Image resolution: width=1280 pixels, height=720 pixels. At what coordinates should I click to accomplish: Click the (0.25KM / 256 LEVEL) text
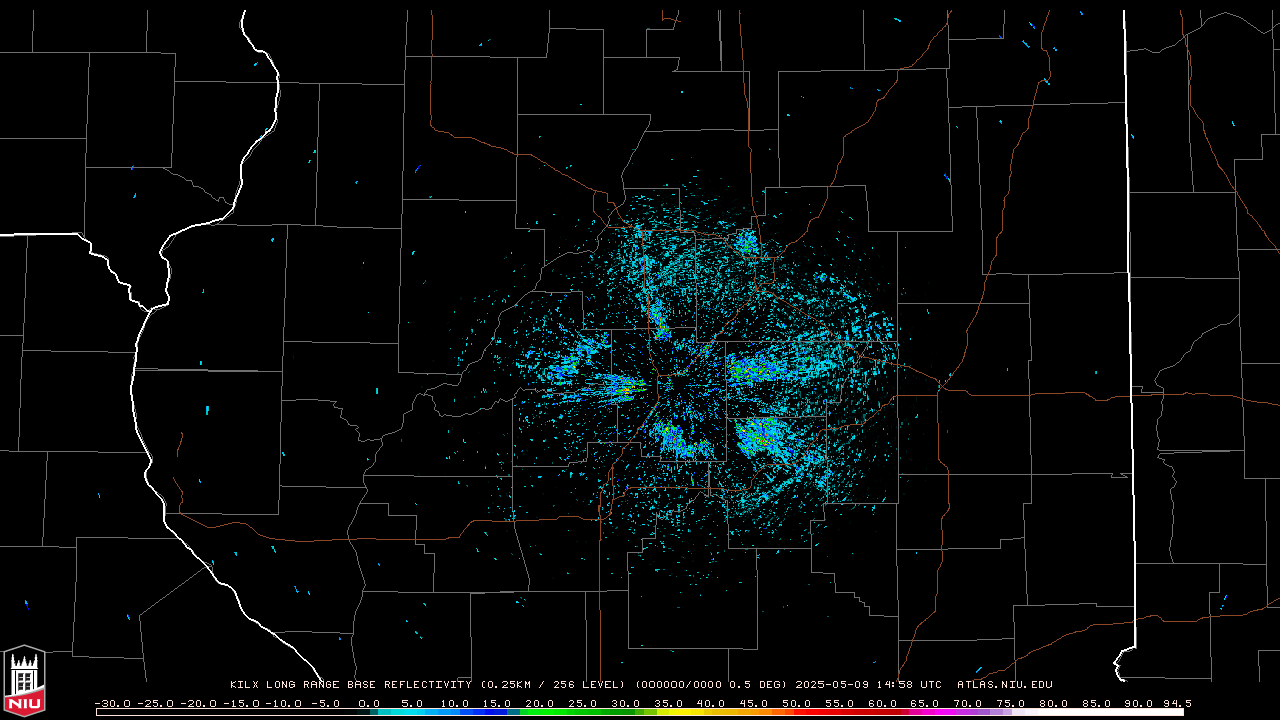click(x=552, y=685)
